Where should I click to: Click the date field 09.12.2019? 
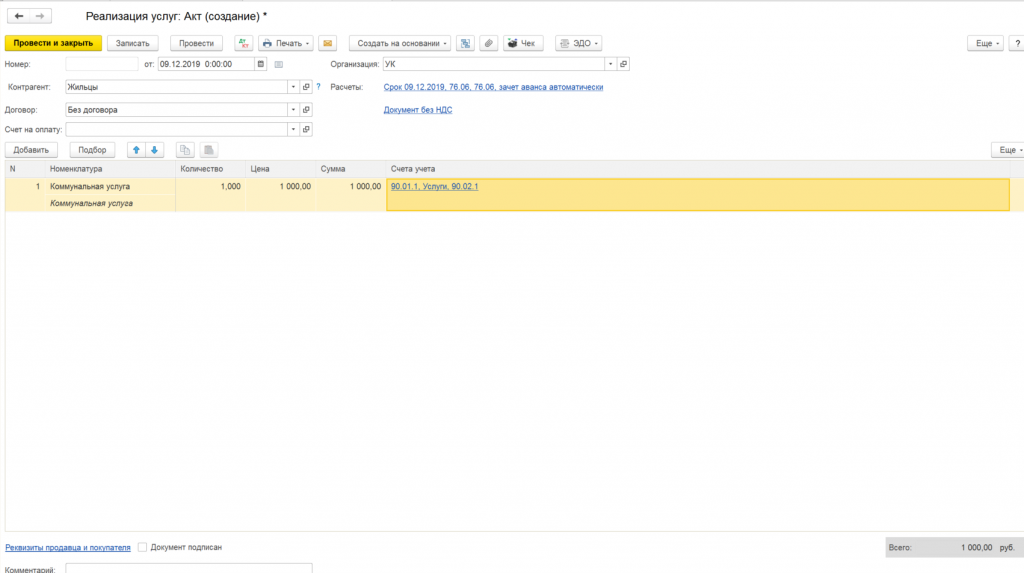(206, 64)
